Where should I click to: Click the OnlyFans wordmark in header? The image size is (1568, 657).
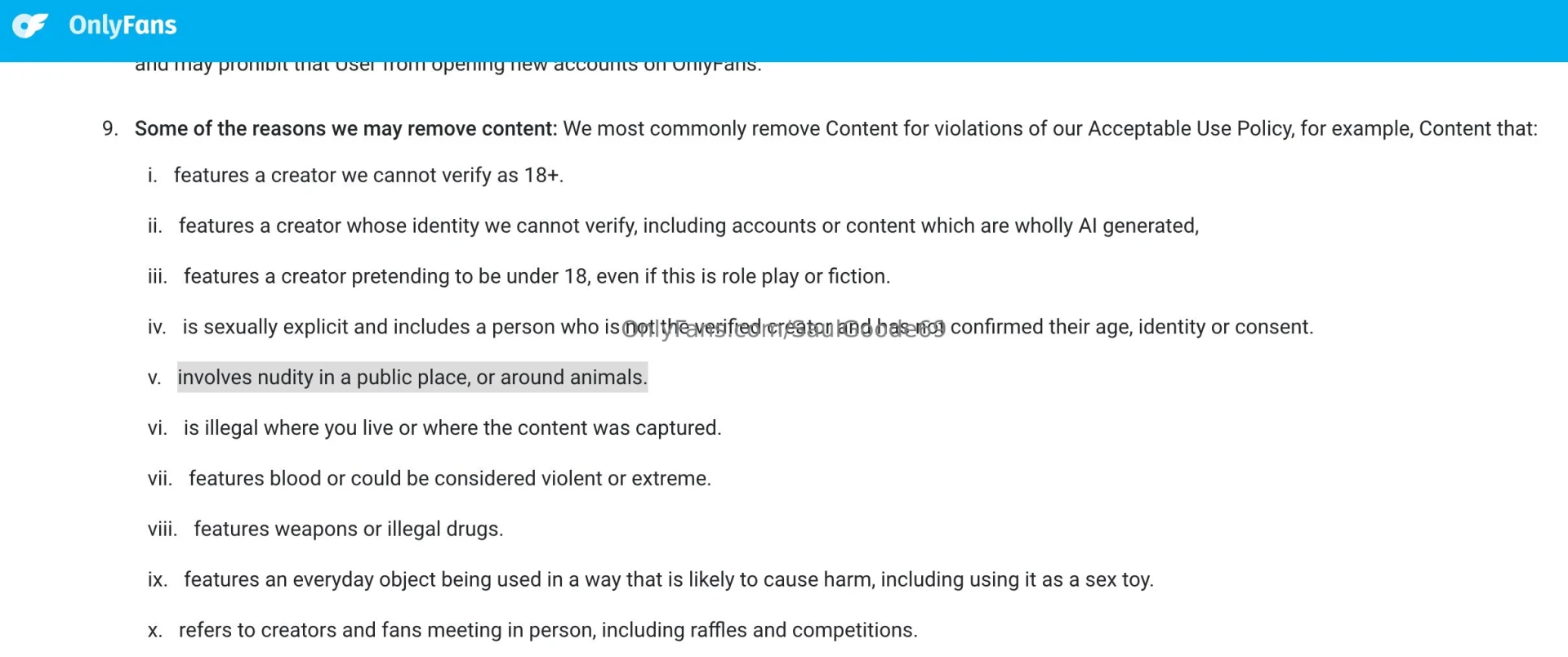(122, 25)
